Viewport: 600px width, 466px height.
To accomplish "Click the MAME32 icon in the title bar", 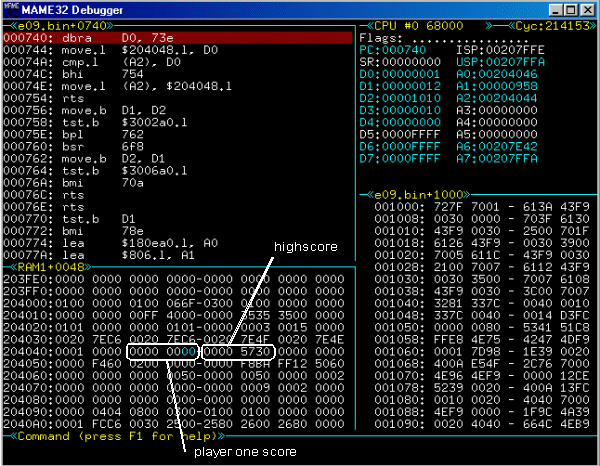I will 10,9.
